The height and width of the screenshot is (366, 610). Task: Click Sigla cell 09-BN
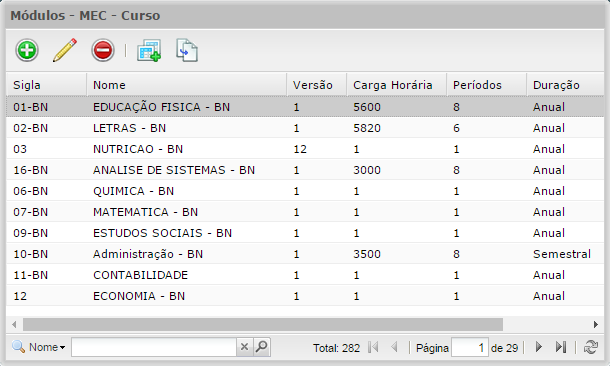[31, 233]
